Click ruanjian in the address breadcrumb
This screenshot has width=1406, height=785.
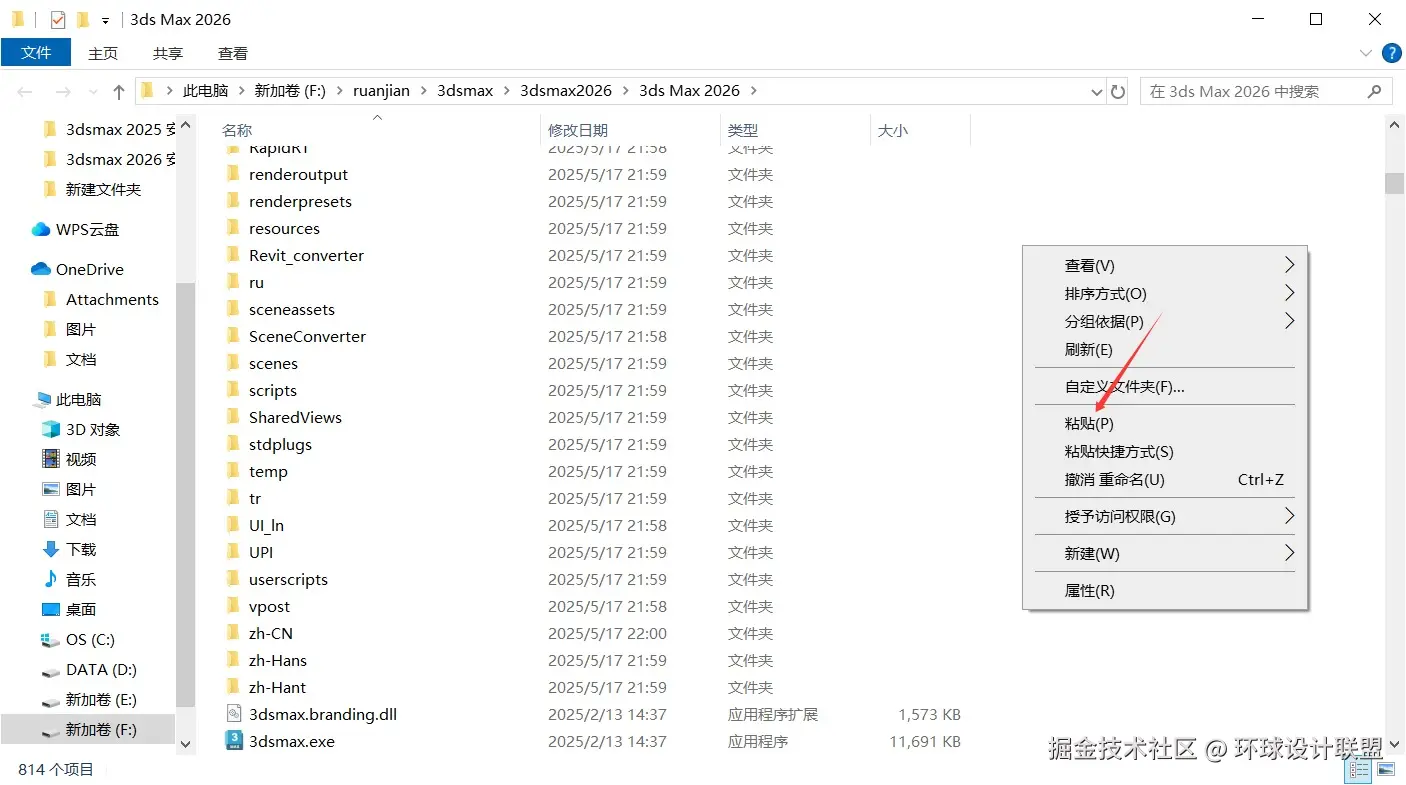(381, 90)
